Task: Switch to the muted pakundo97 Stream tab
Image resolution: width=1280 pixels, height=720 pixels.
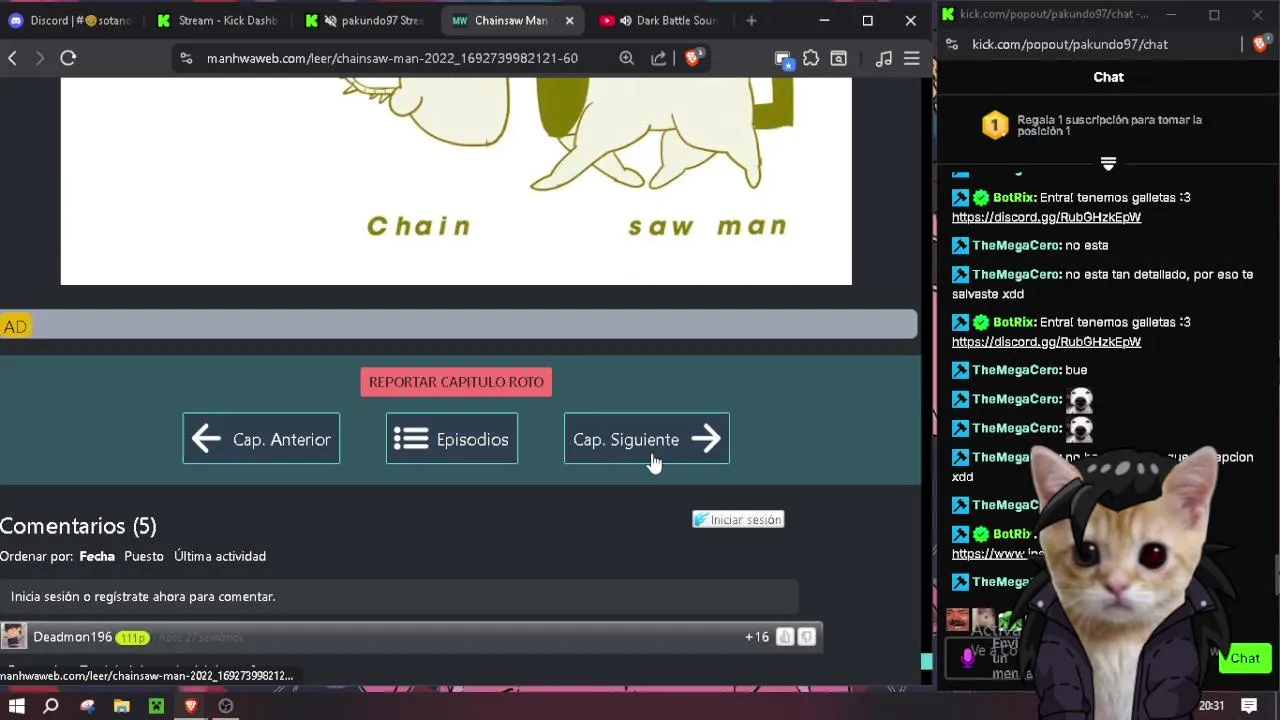Action: tap(365, 20)
